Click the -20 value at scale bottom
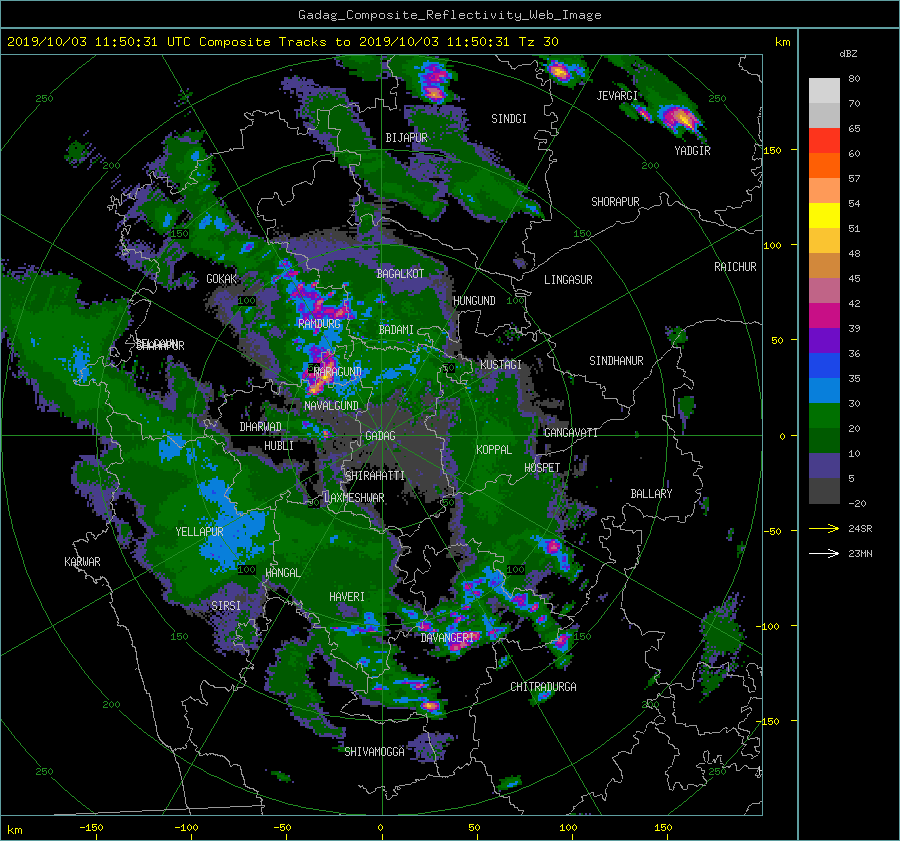This screenshot has width=900, height=841. (x=857, y=503)
